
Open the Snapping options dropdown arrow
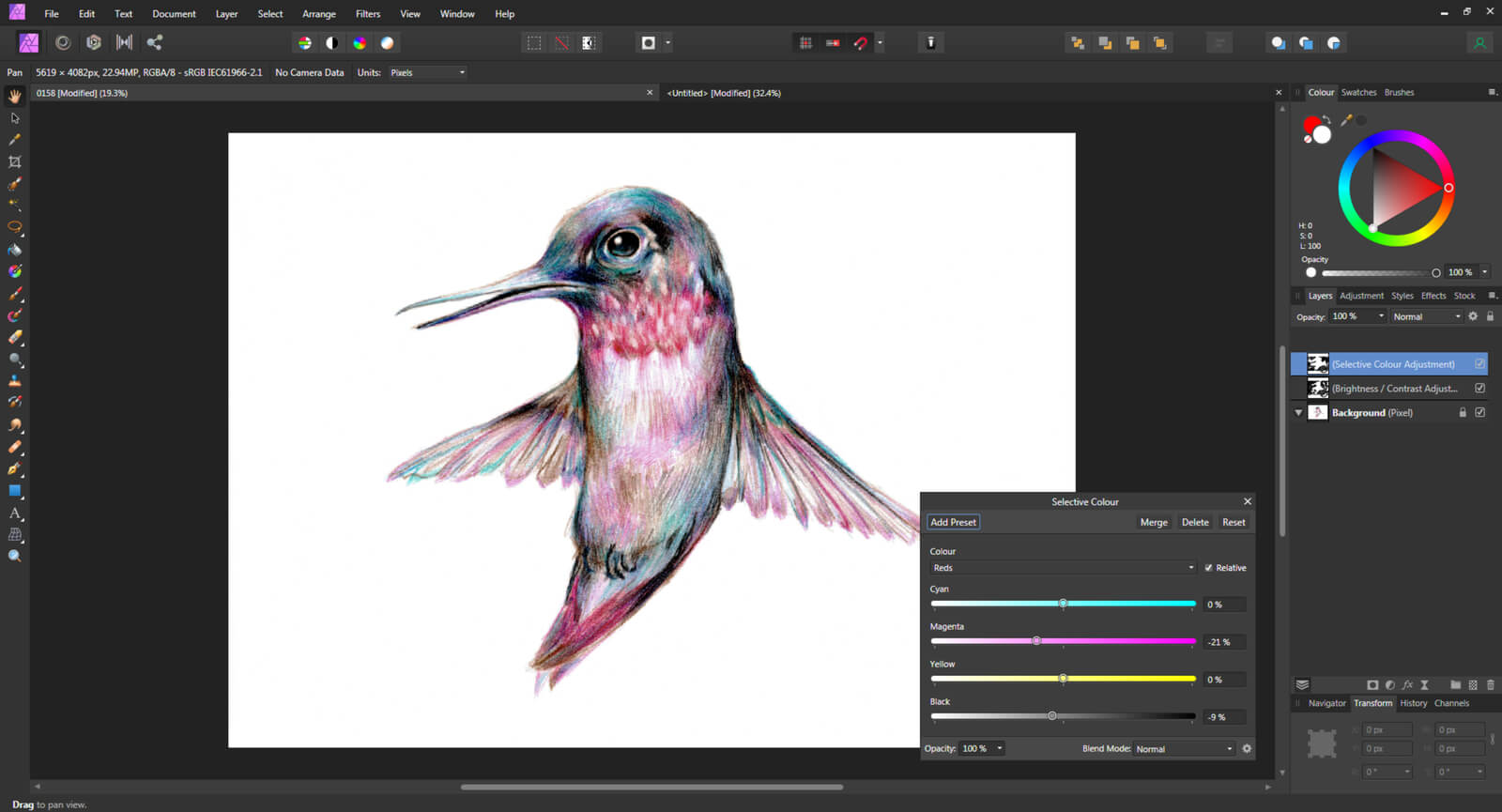(x=880, y=43)
